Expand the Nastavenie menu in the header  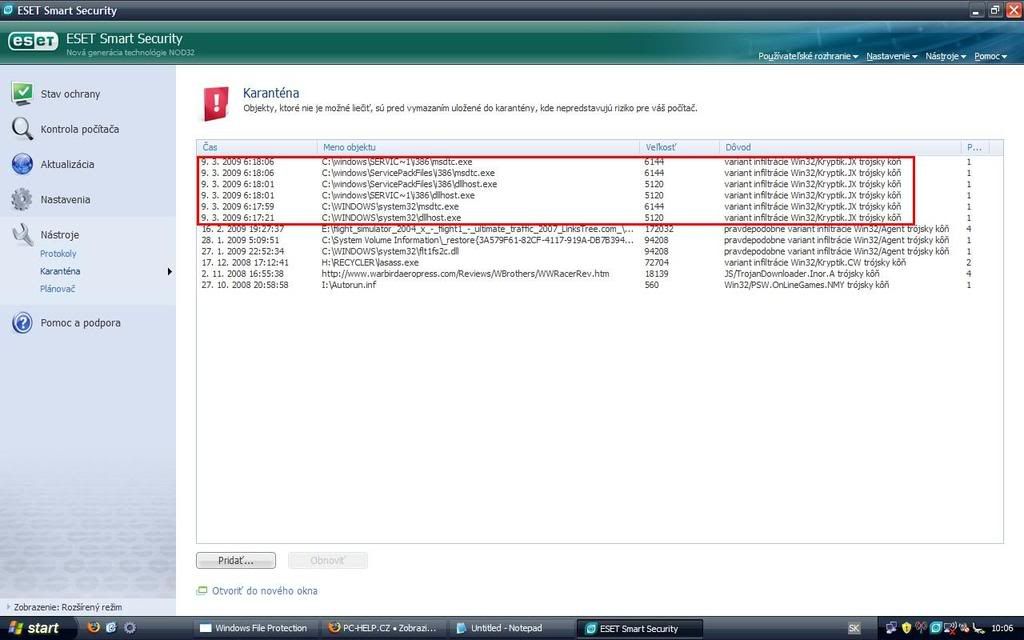coord(891,56)
